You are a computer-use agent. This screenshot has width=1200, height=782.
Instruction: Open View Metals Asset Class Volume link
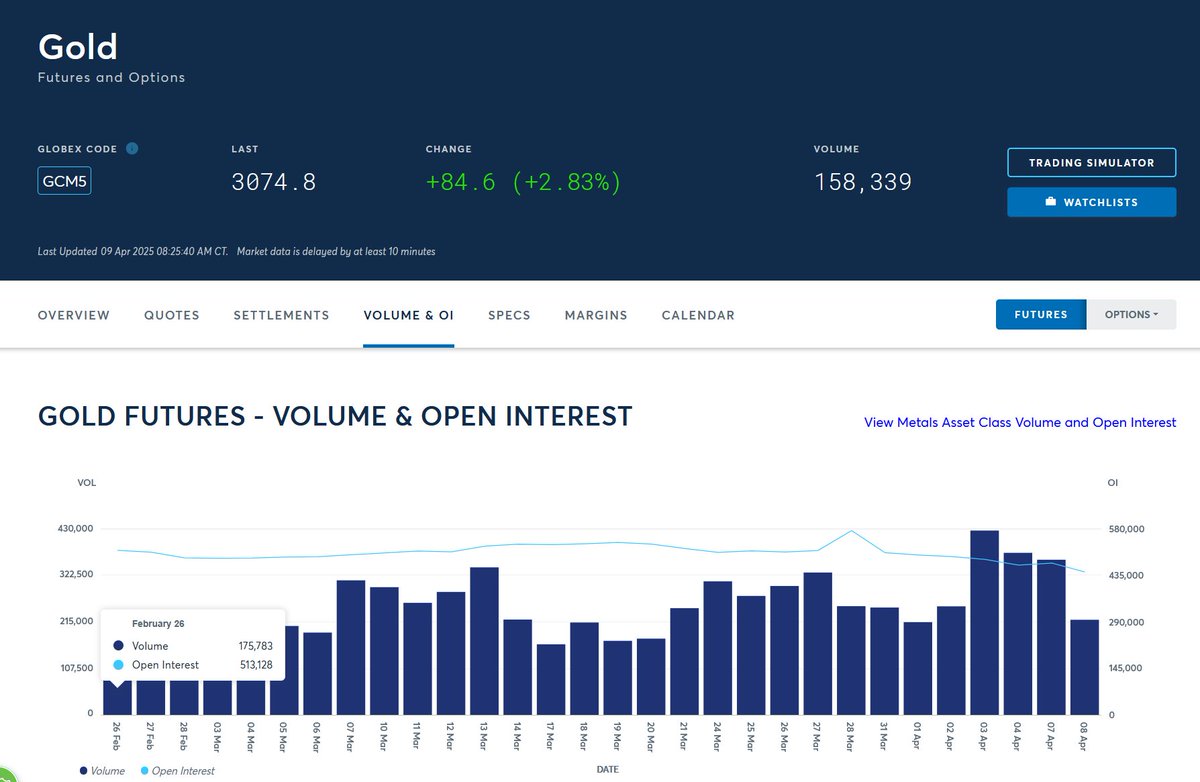point(1020,423)
